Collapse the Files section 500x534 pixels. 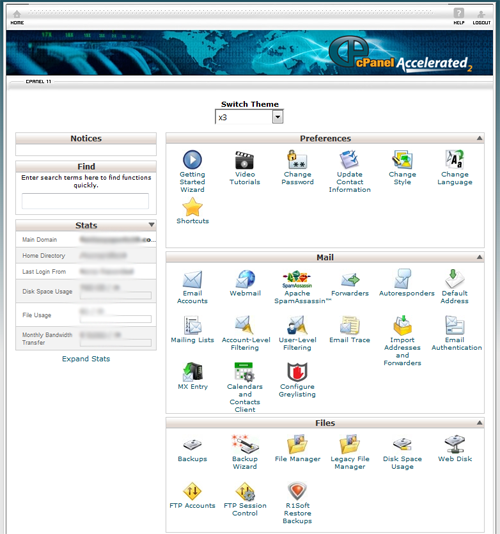click(x=479, y=423)
